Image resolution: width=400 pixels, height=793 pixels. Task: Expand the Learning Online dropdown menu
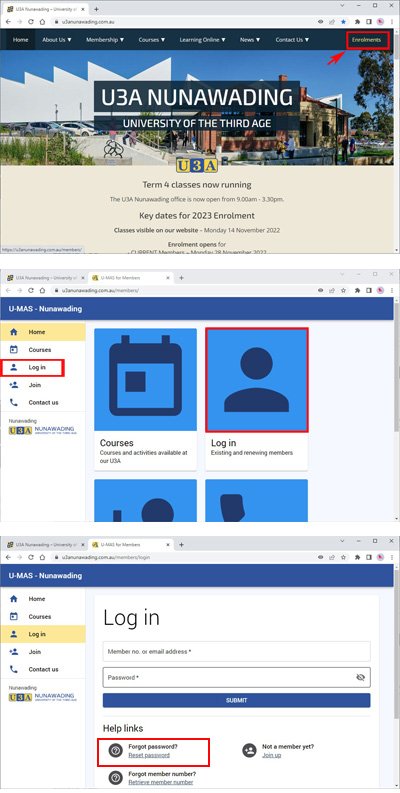[x=202, y=40]
